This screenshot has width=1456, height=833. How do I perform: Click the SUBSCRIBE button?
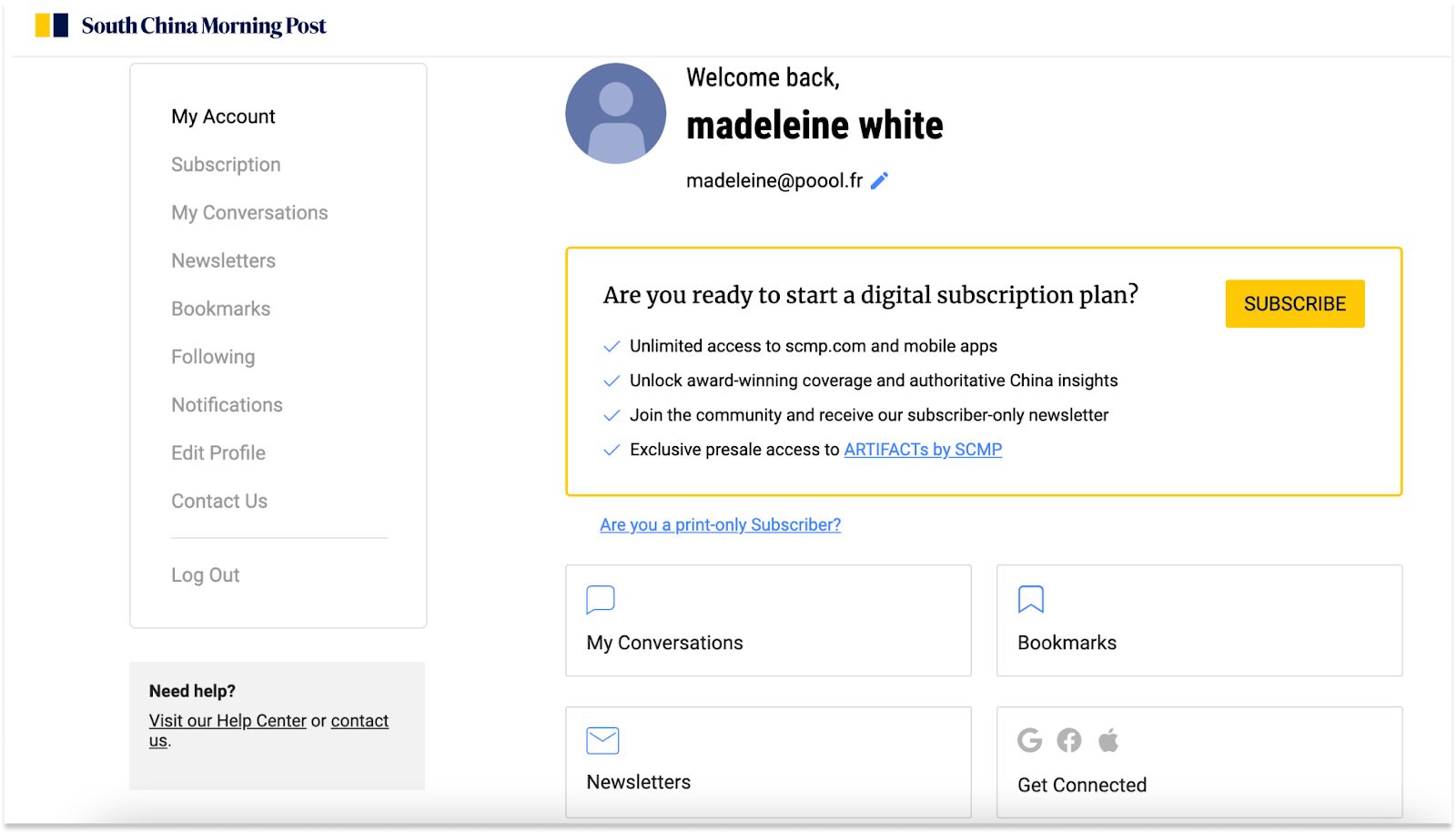(1294, 303)
